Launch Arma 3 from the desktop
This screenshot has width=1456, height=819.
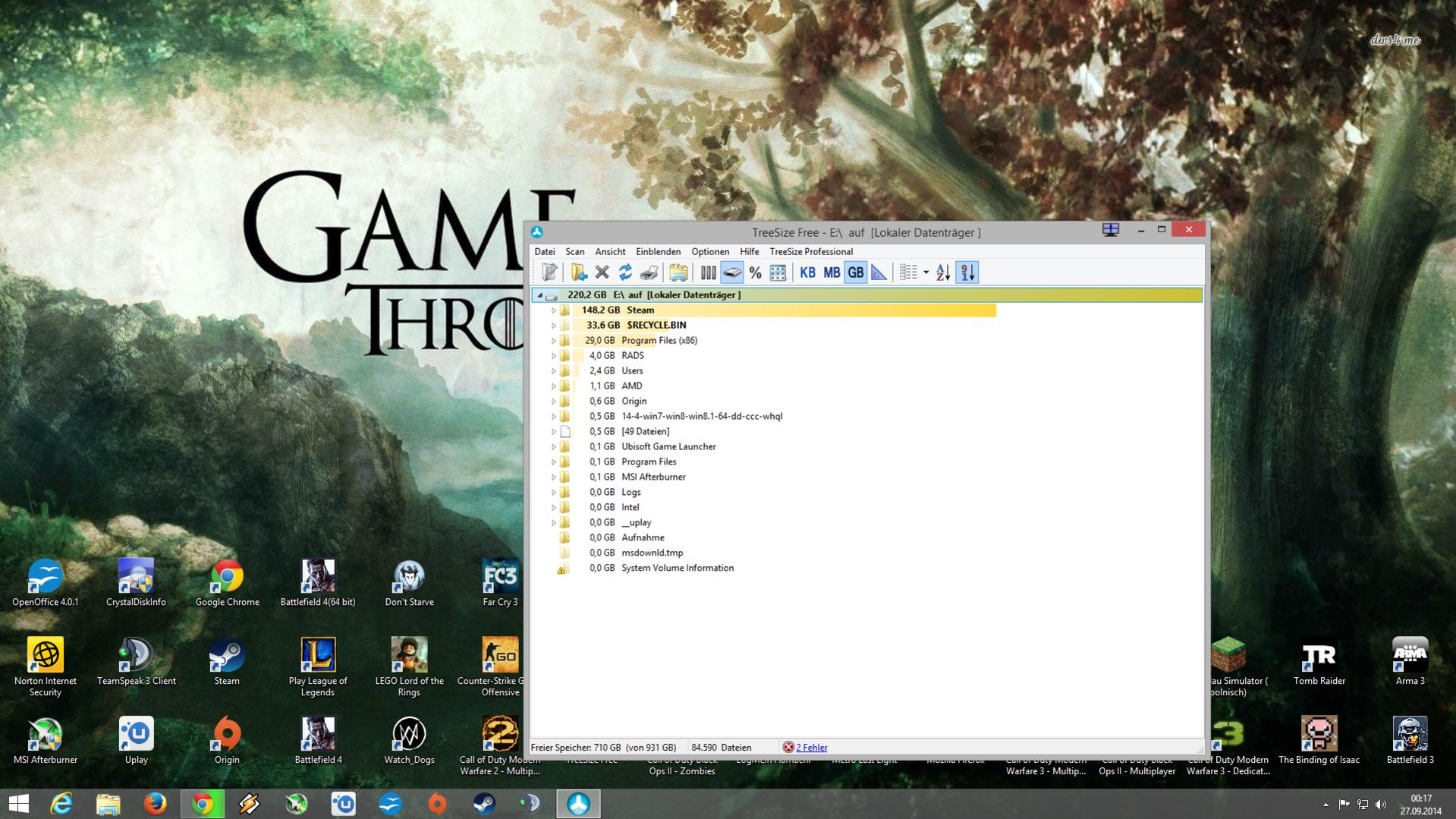1410,663
